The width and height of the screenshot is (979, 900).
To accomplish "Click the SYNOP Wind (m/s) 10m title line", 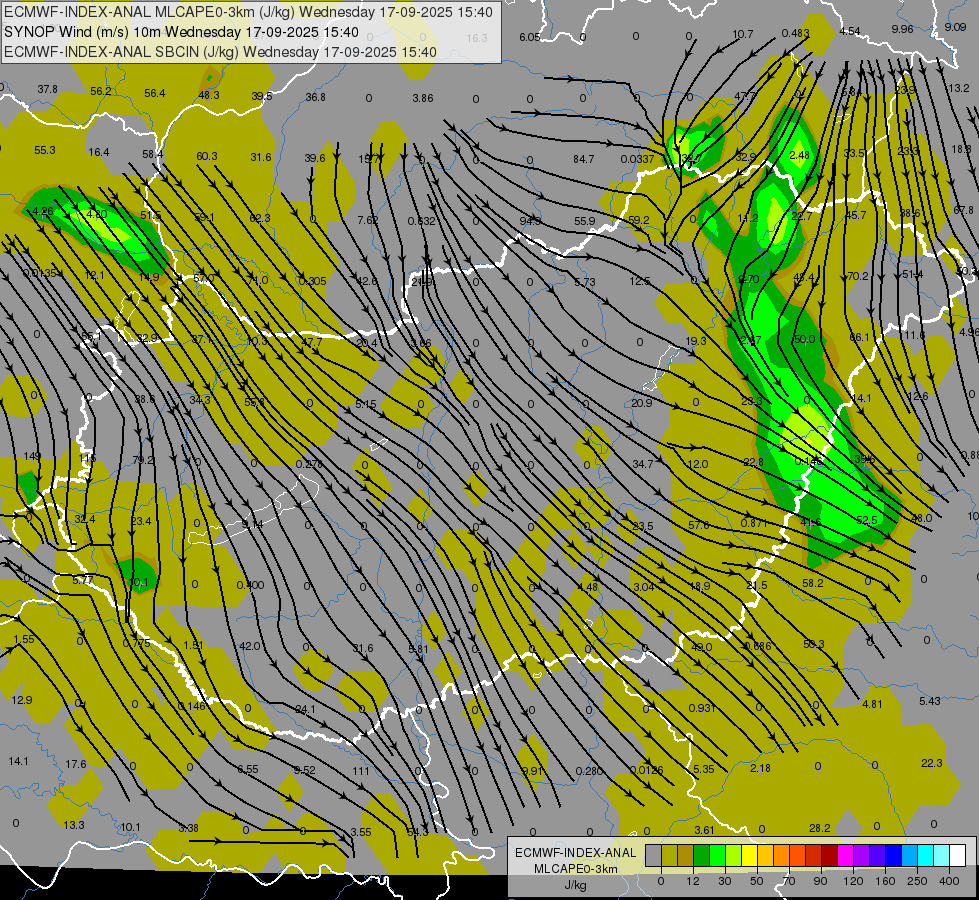I will coord(181,32).
